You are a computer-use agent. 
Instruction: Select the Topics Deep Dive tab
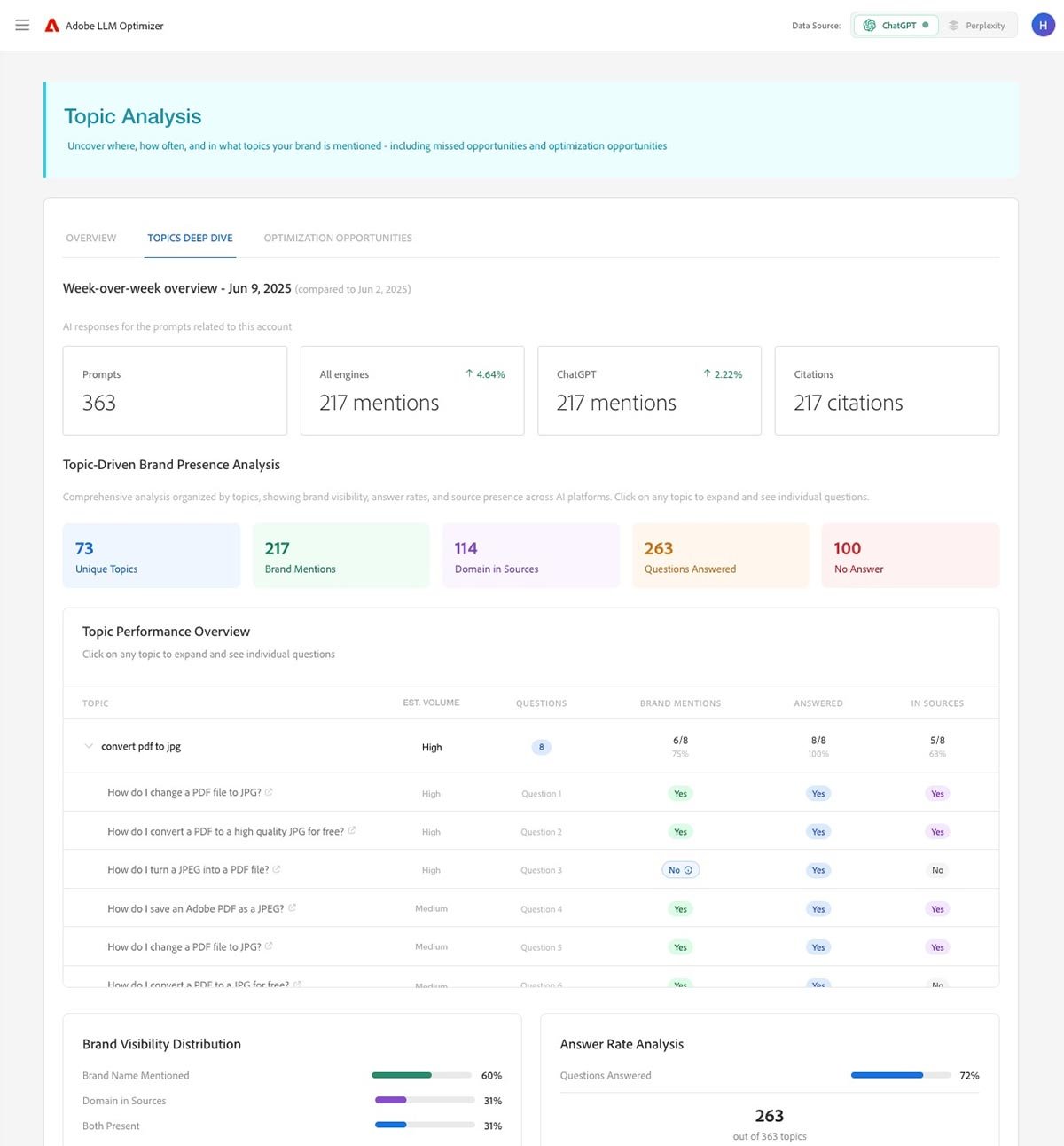coord(190,238)
